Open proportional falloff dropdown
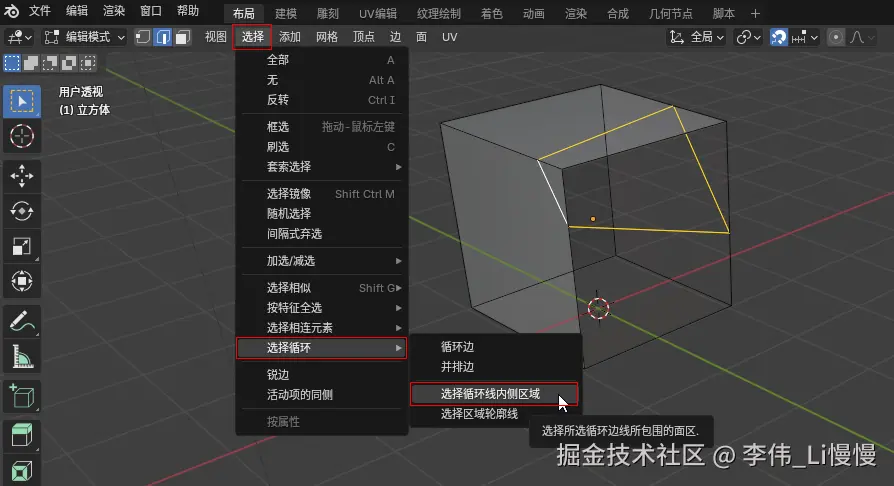Screen dimensions: 894x486 [862, 38]
